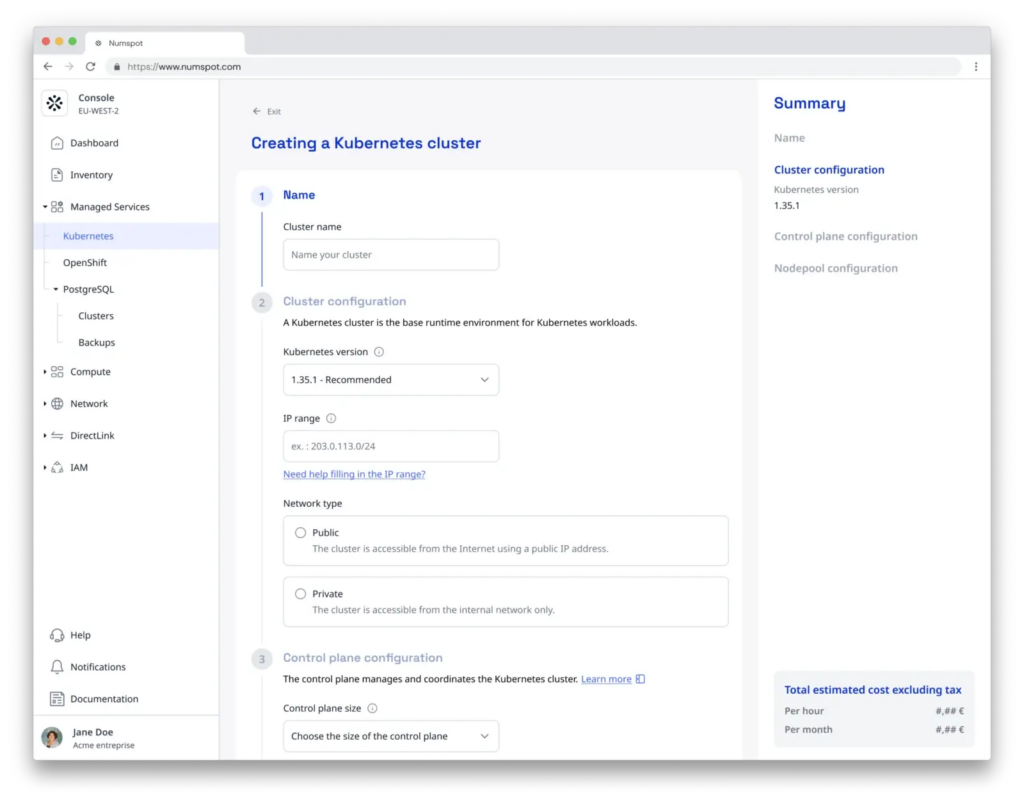Collapse the PostgreSQL tree arrow
Image resolution: width=1024 pixels, height=800 pixels.
pos(56,289)
